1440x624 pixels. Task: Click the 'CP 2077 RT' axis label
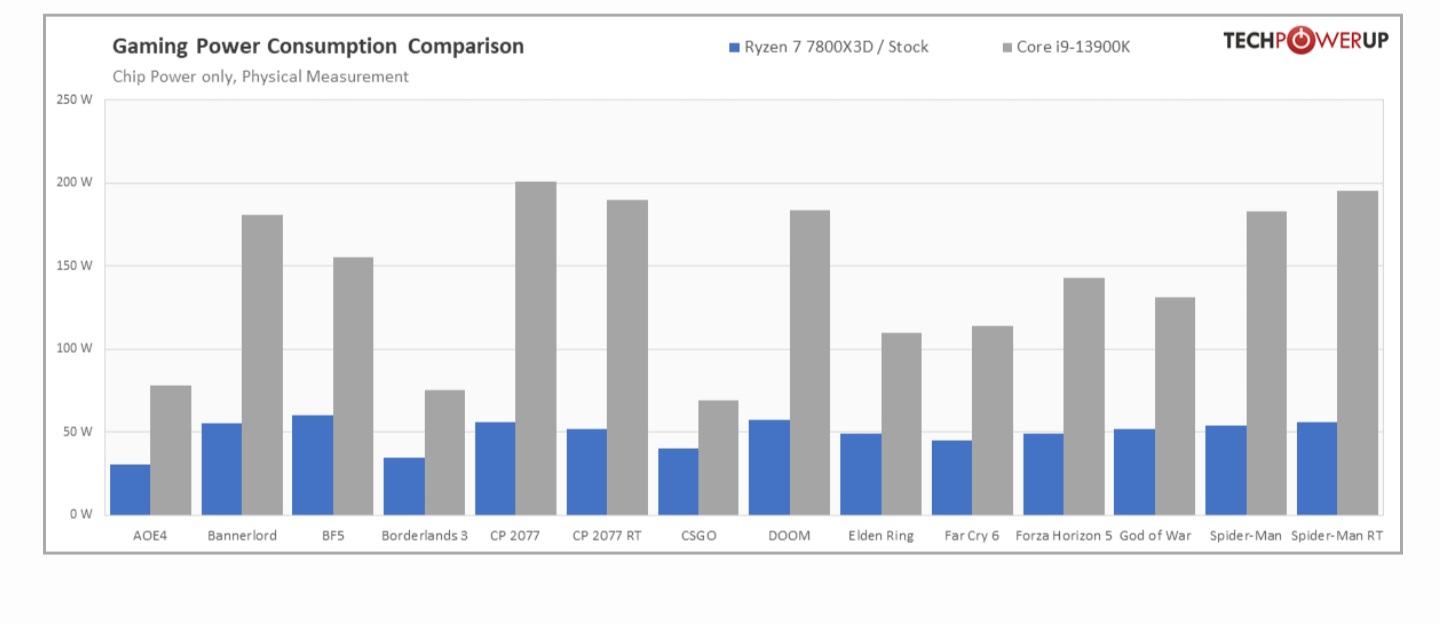coord(607,535)
